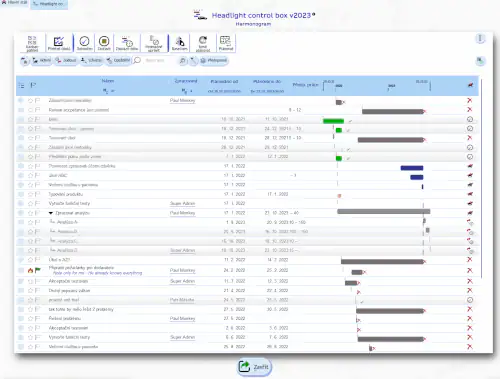Collapse the Zpracovat analýzu subtask group

pos(51,213)
